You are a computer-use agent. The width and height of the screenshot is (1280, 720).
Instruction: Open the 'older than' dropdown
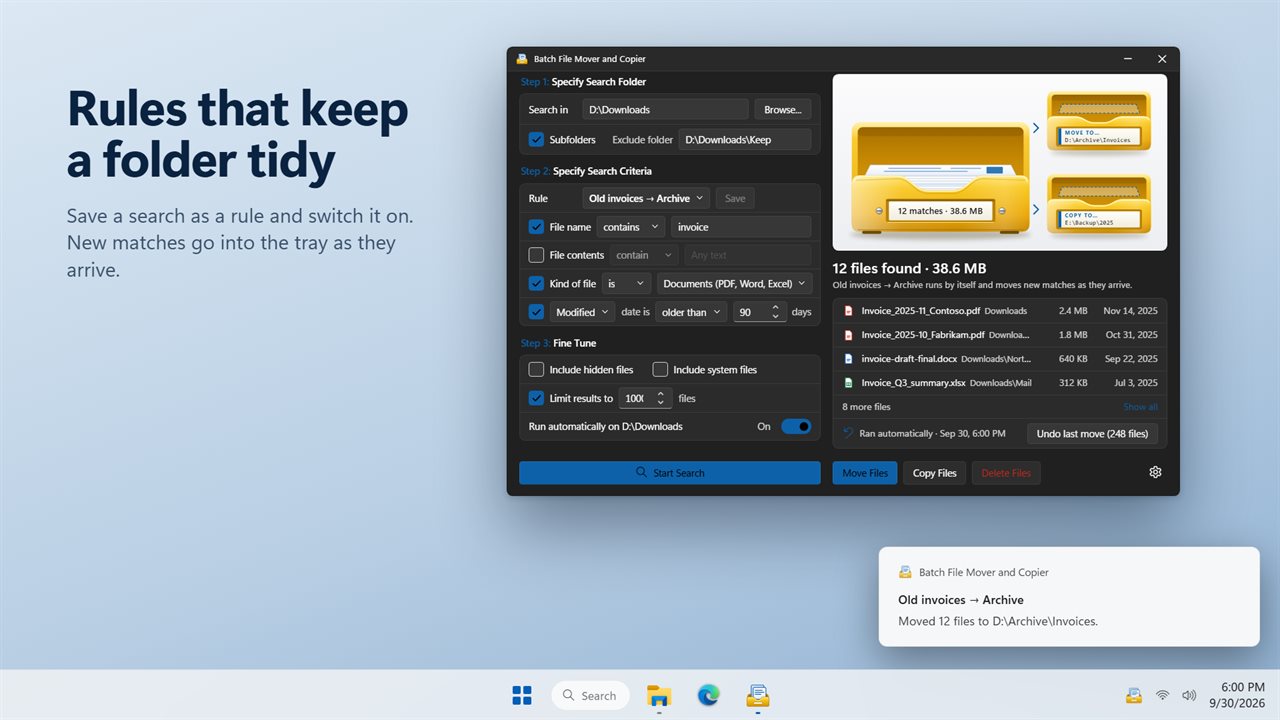(x=691, y=312)
